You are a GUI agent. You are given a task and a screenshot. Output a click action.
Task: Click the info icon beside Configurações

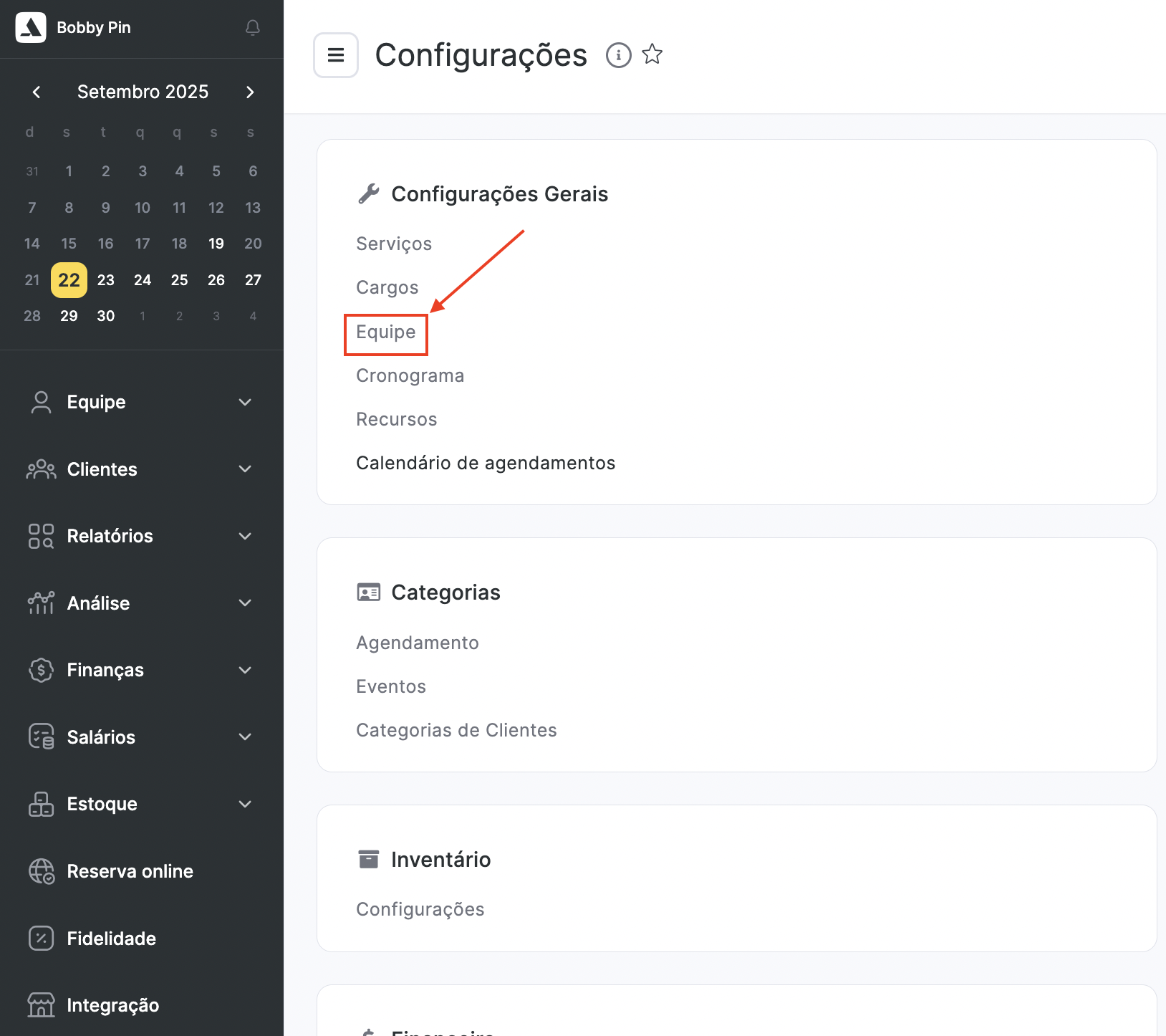[x=618, y=55]
